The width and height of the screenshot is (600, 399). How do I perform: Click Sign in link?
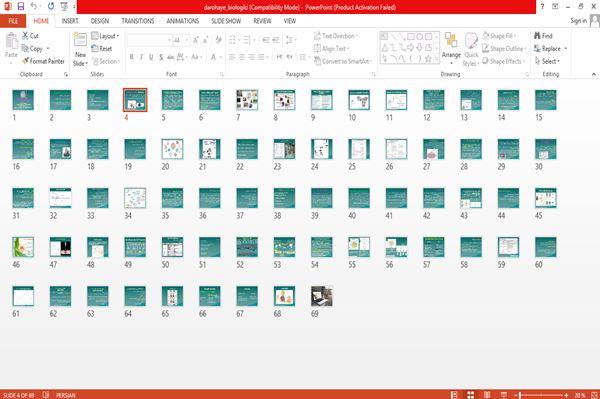[x=578, y=21]
